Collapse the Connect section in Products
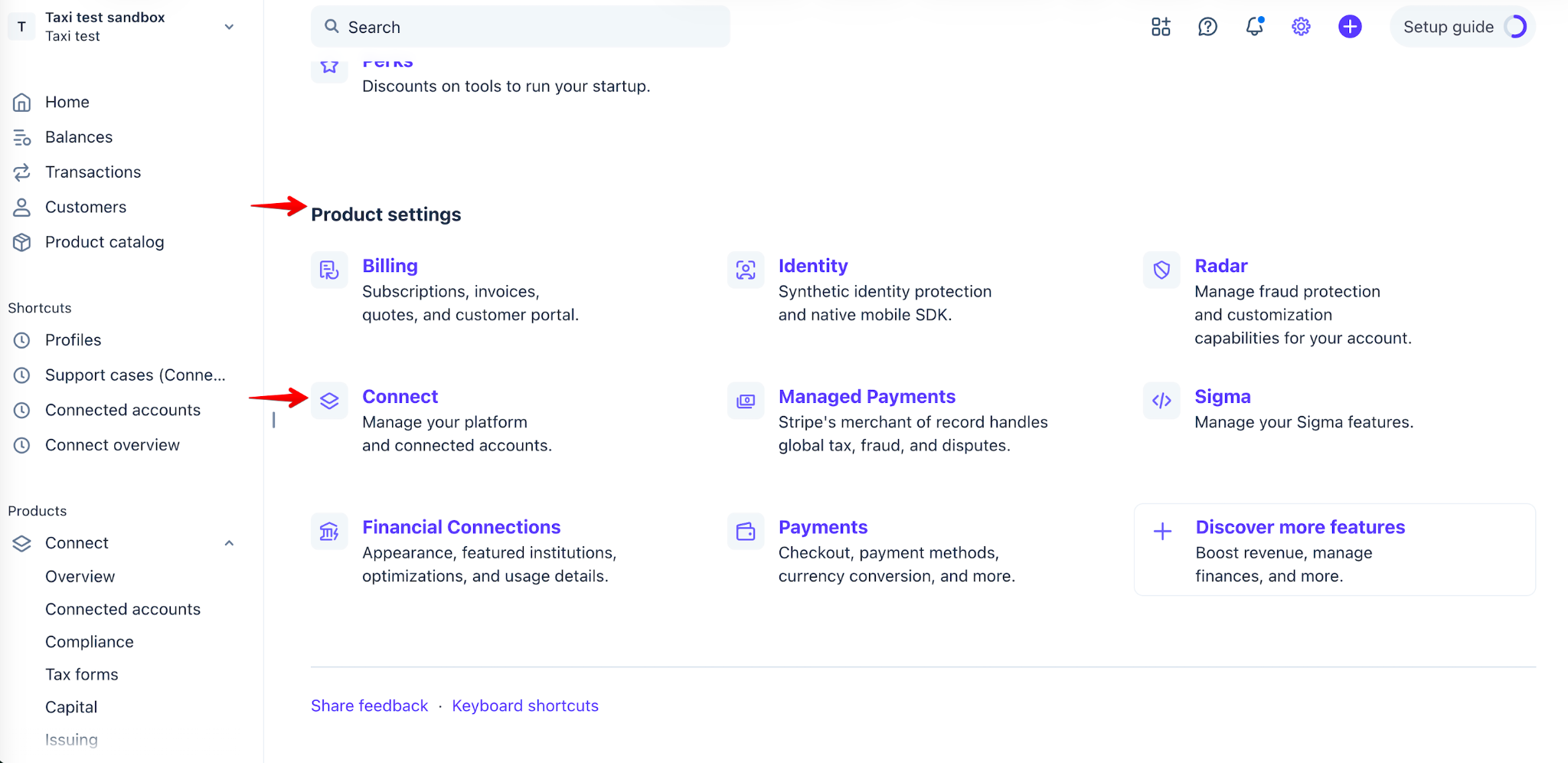Image resolution: width=1568 pixels, height=763 pixels. [229, 543]
